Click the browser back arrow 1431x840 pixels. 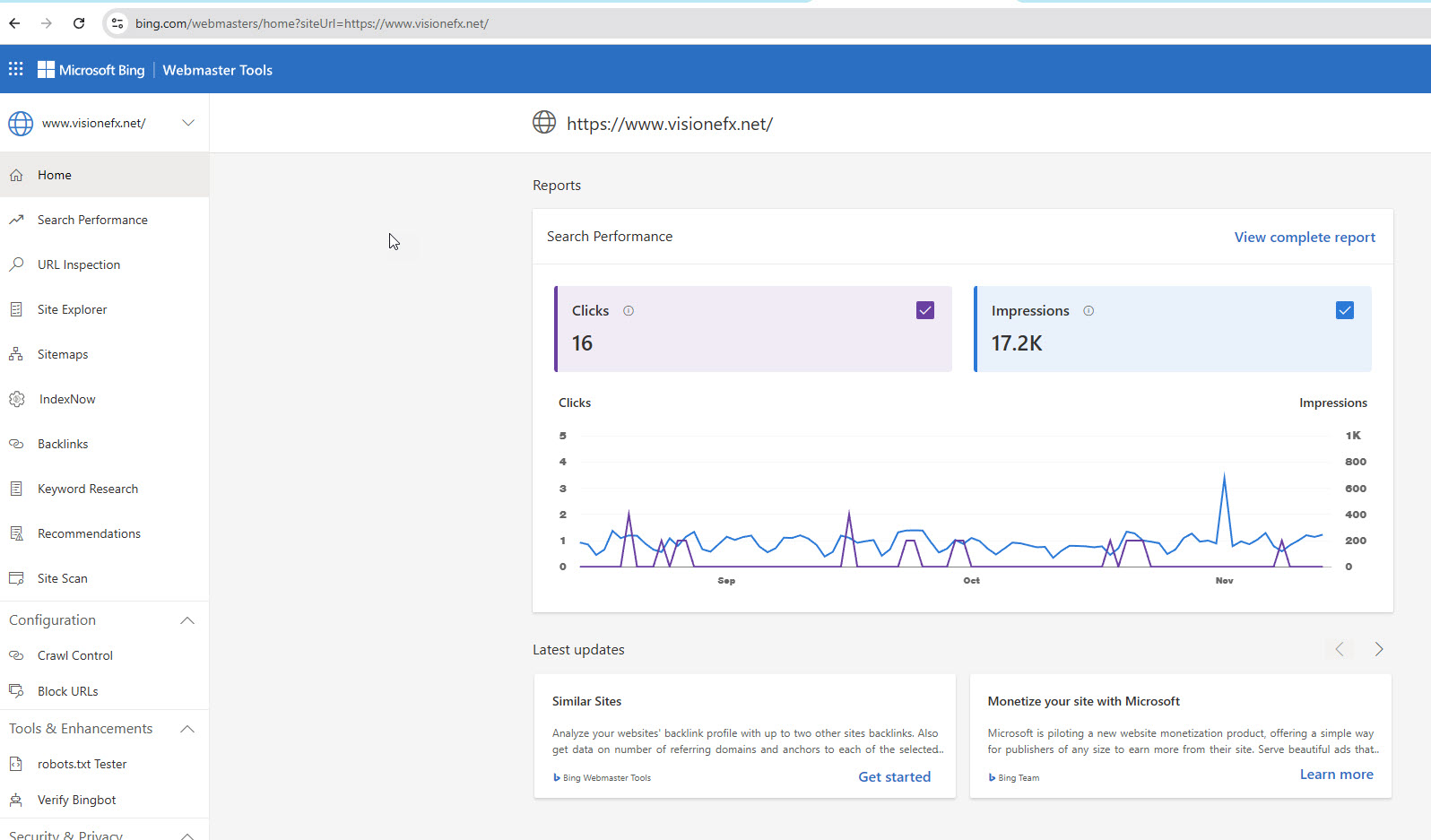pyautogui.click(x=14, y=23)
